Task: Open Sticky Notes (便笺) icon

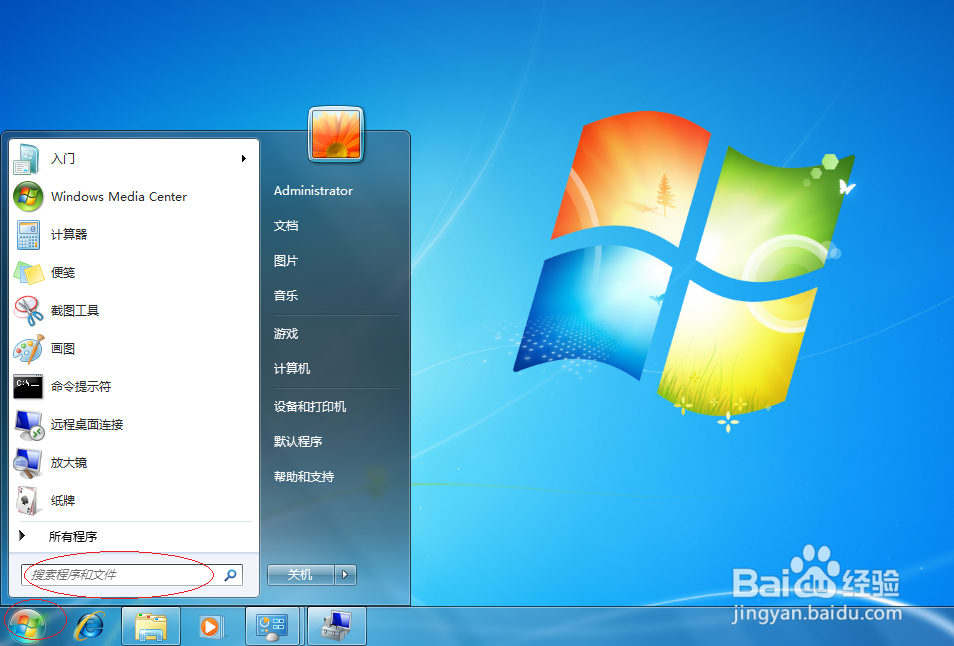Action: pyautogui.click(x=29, y=273)
